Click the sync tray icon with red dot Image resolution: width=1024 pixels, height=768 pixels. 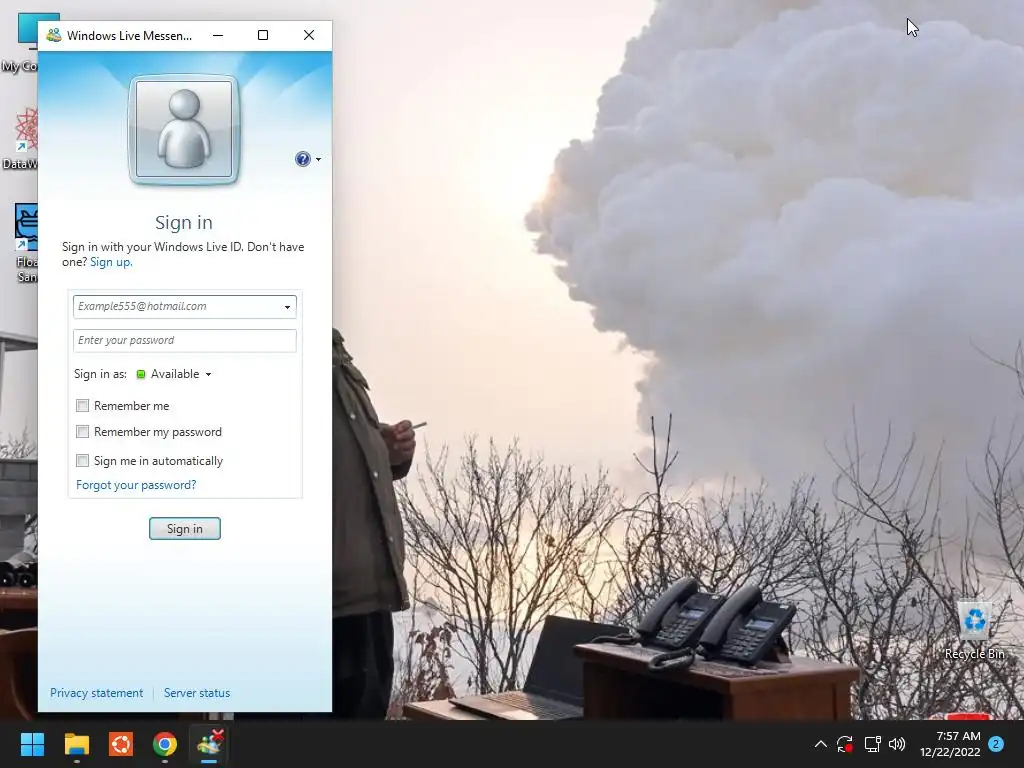(845, 744)
